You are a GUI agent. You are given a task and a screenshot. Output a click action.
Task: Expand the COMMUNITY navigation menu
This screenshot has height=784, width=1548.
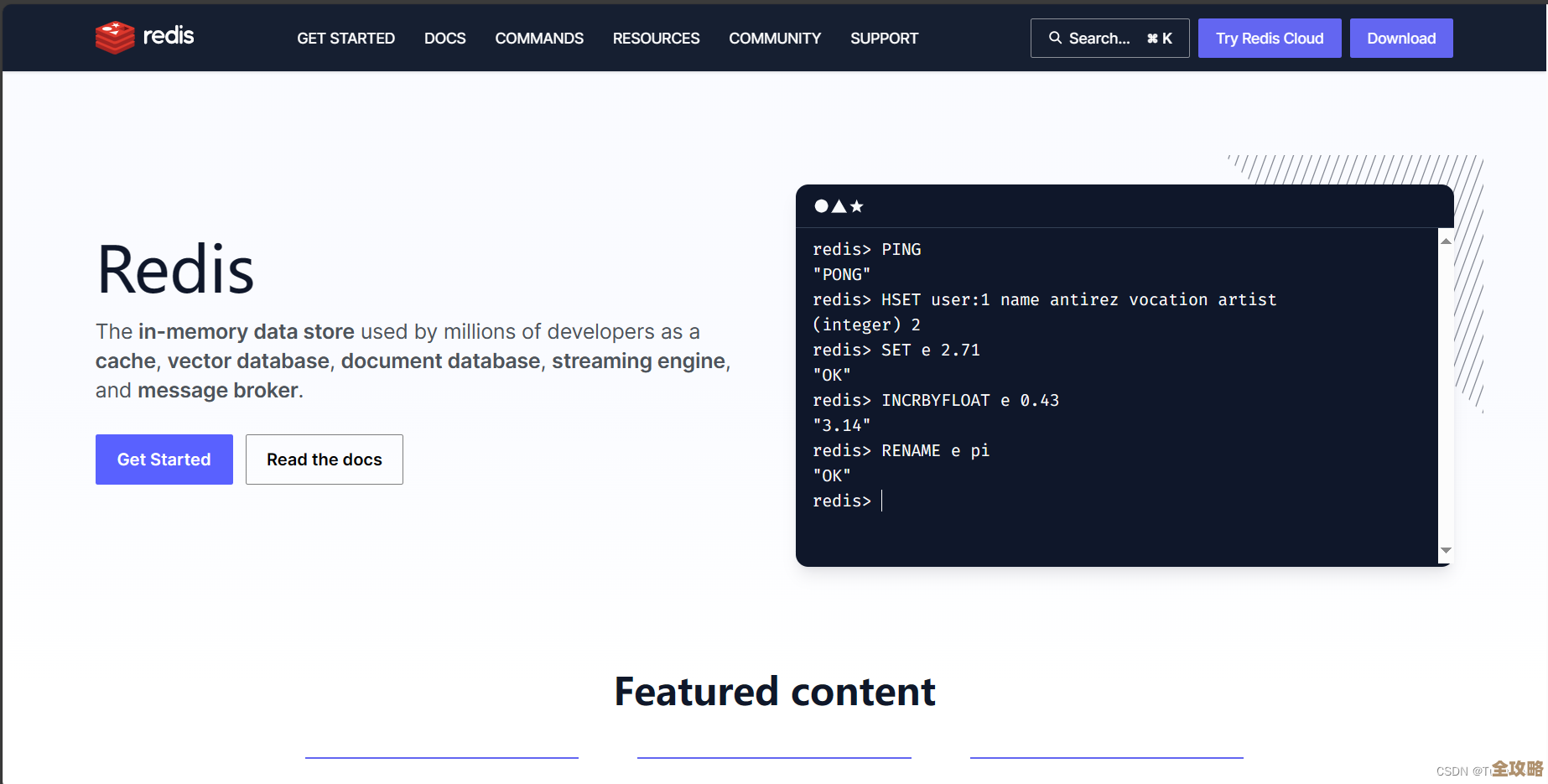coord(775,39)
